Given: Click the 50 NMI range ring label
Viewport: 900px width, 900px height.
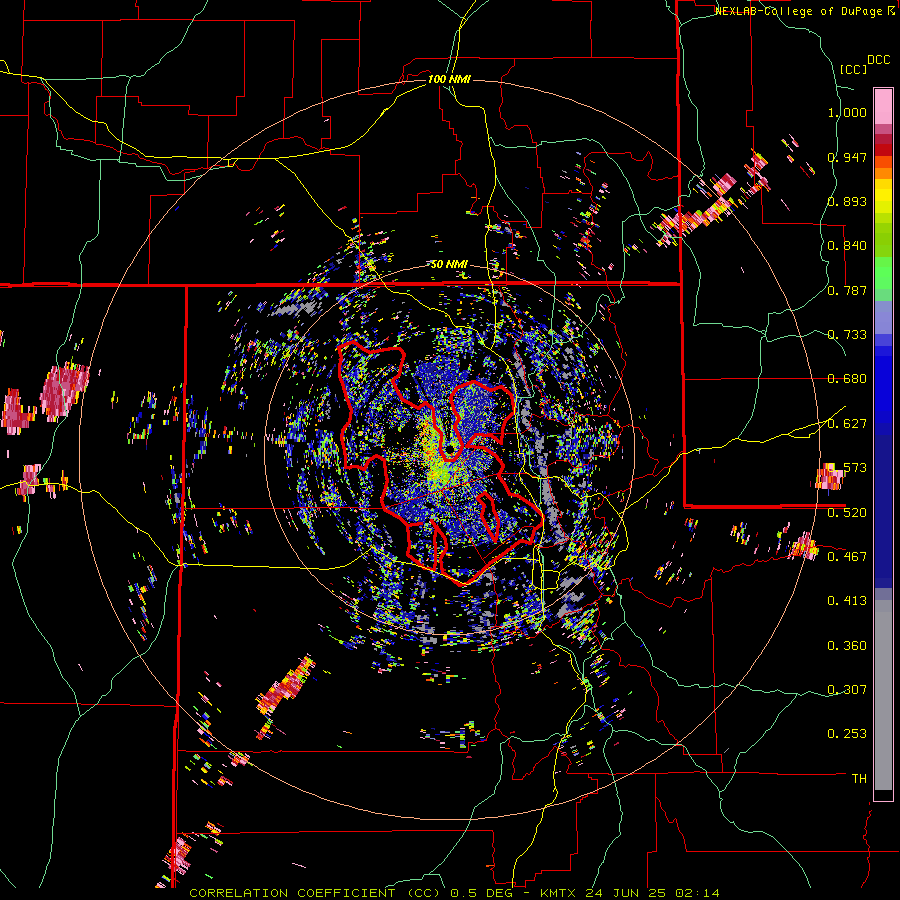Looking at the screenshot, I should point(449,265).
